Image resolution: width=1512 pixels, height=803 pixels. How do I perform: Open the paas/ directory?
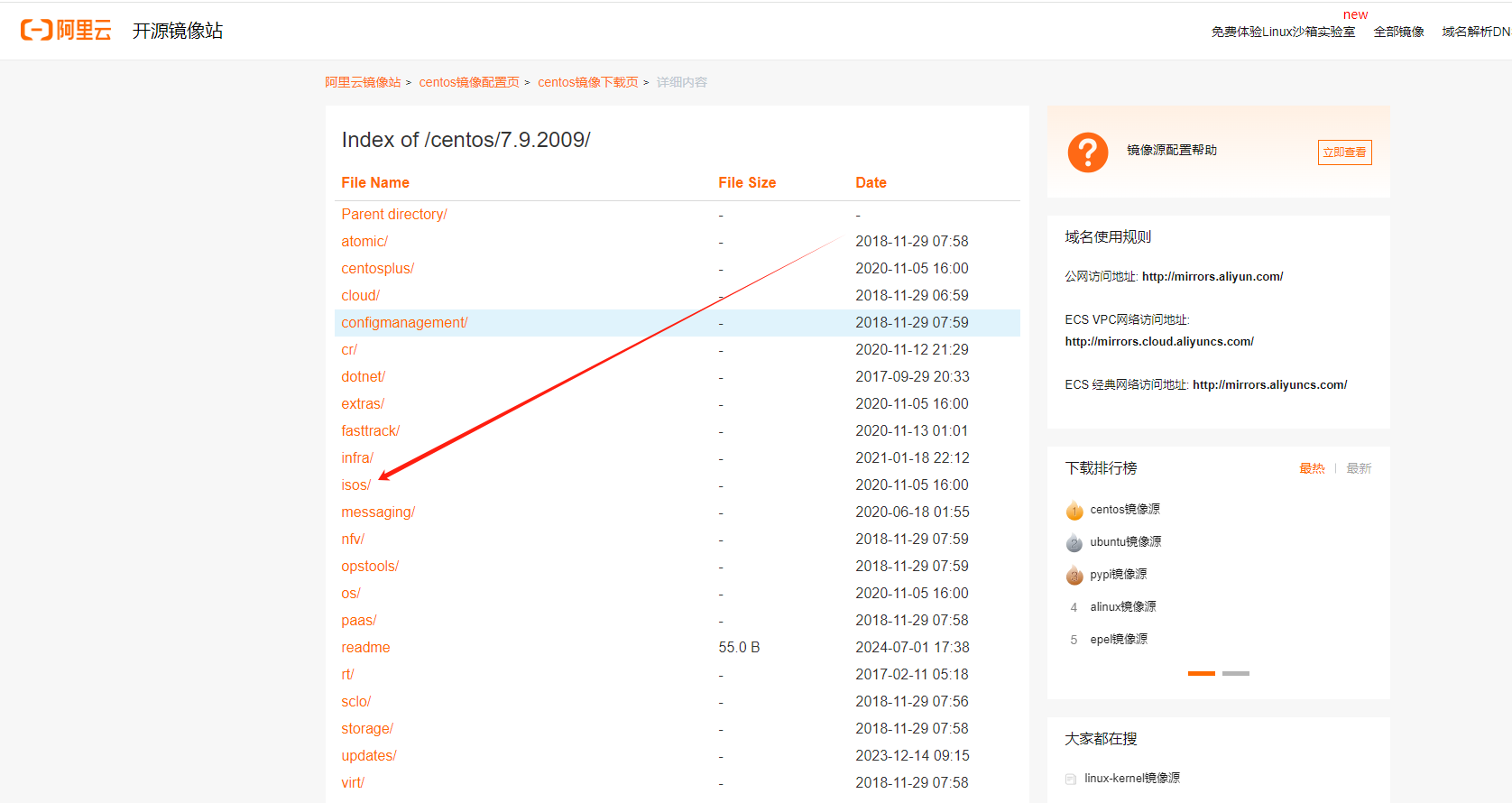(x=359, y=620)
